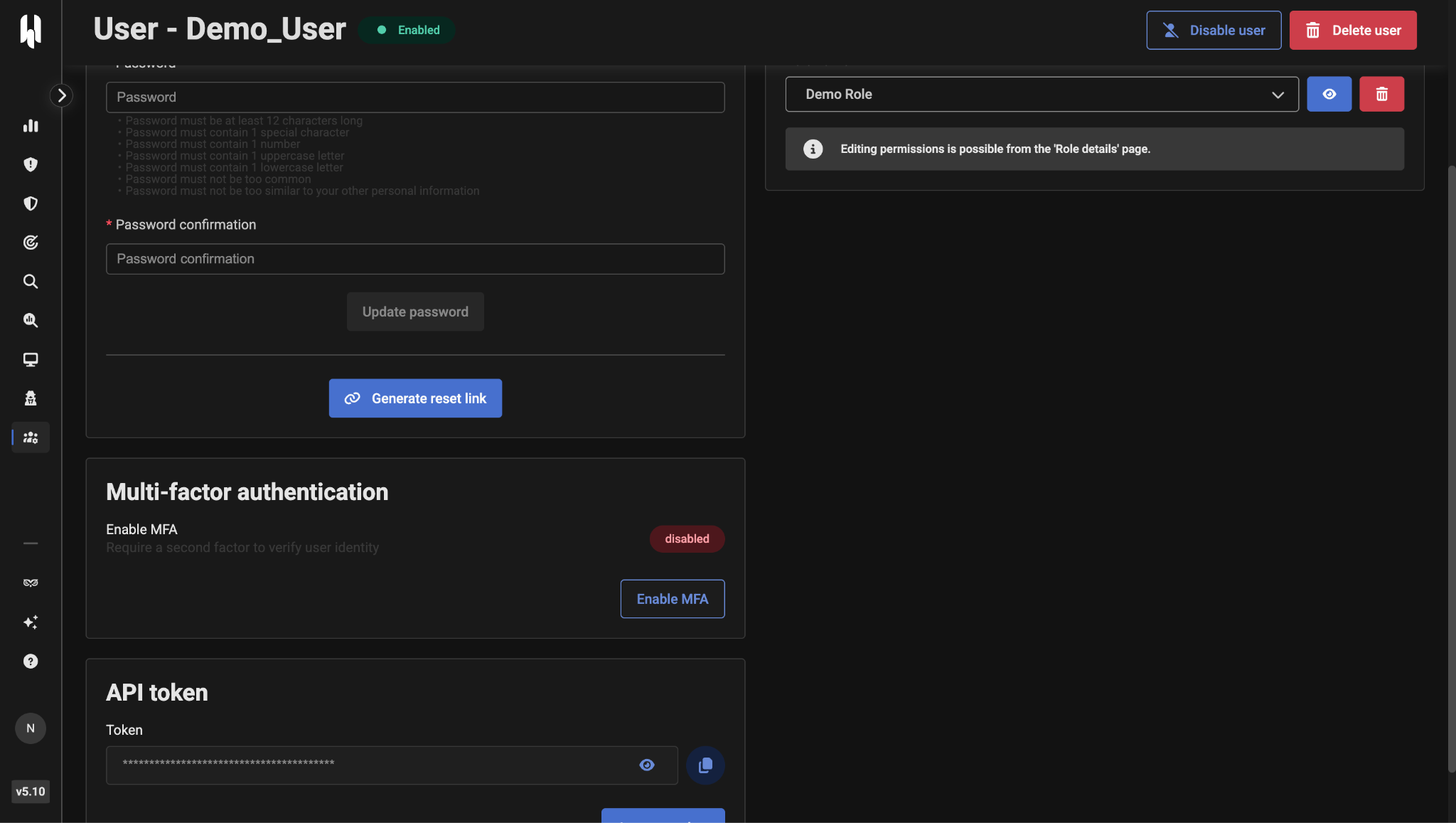Click the Disable user button
This screenshot has height=823, width=1456.
(x=1214, y=30)
